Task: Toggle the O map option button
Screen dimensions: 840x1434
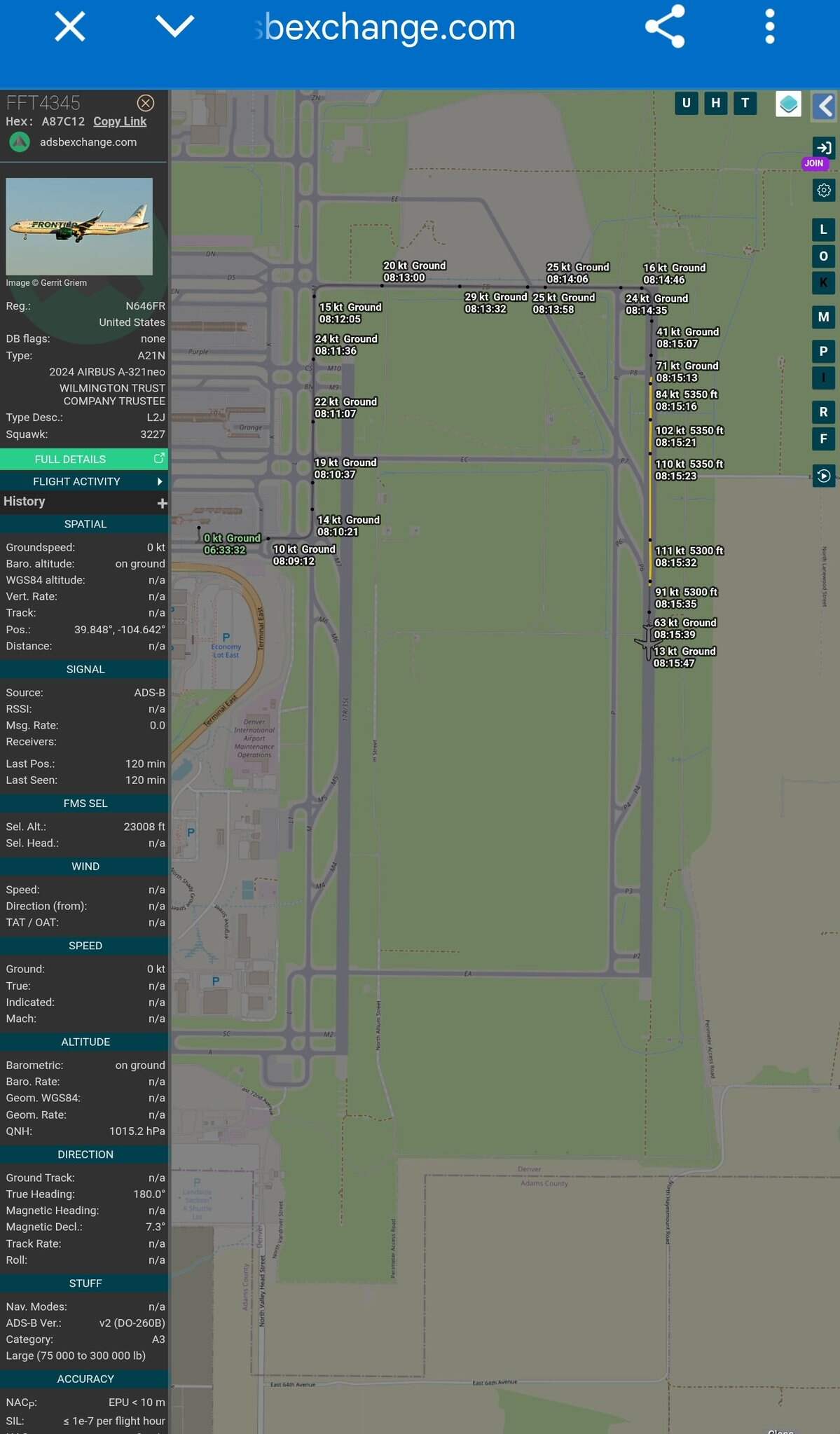Action: click(x=824, y=256)
